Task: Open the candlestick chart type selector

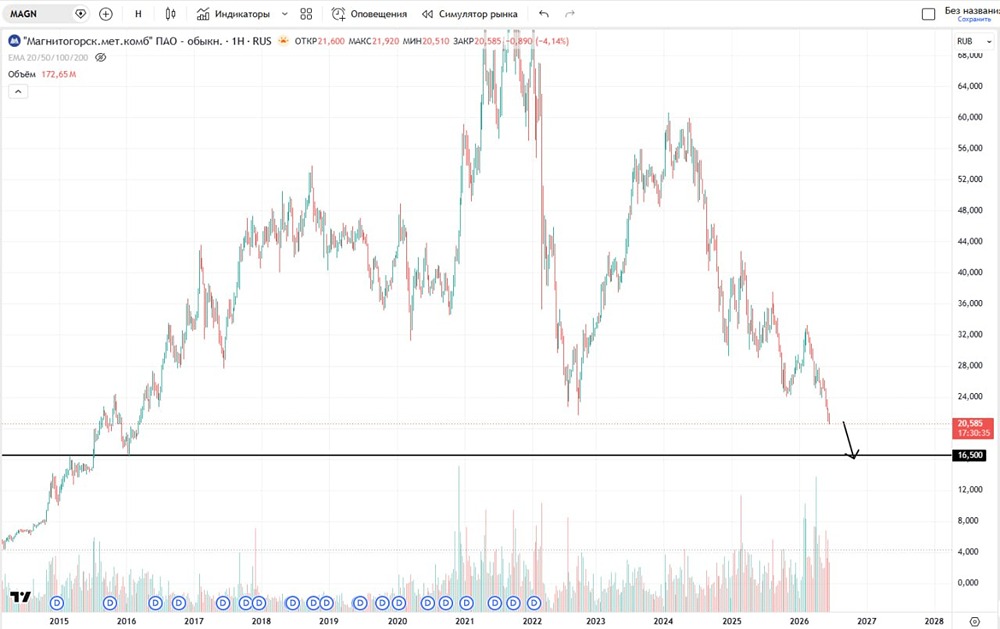Action: (x=170, y=13)
